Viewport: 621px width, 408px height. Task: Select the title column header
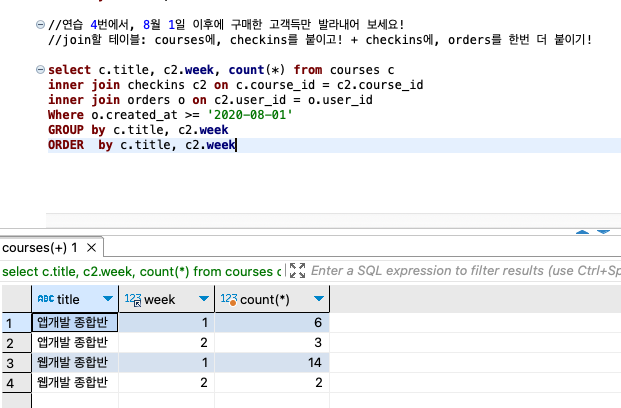[x=75, y=299]
